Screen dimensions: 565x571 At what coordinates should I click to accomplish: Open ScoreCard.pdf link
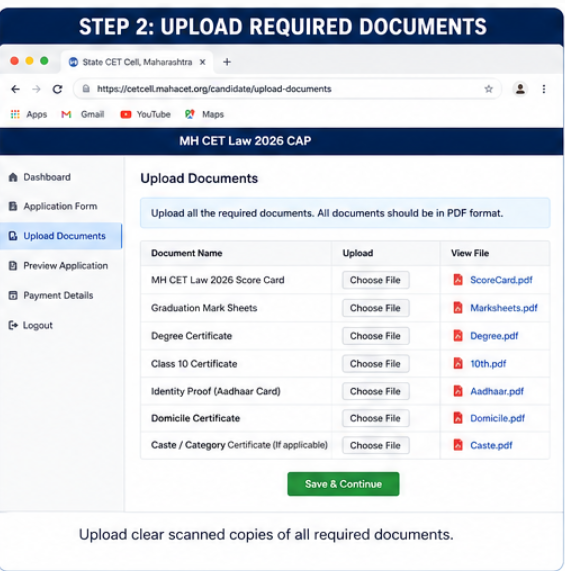tap(501, 280)
